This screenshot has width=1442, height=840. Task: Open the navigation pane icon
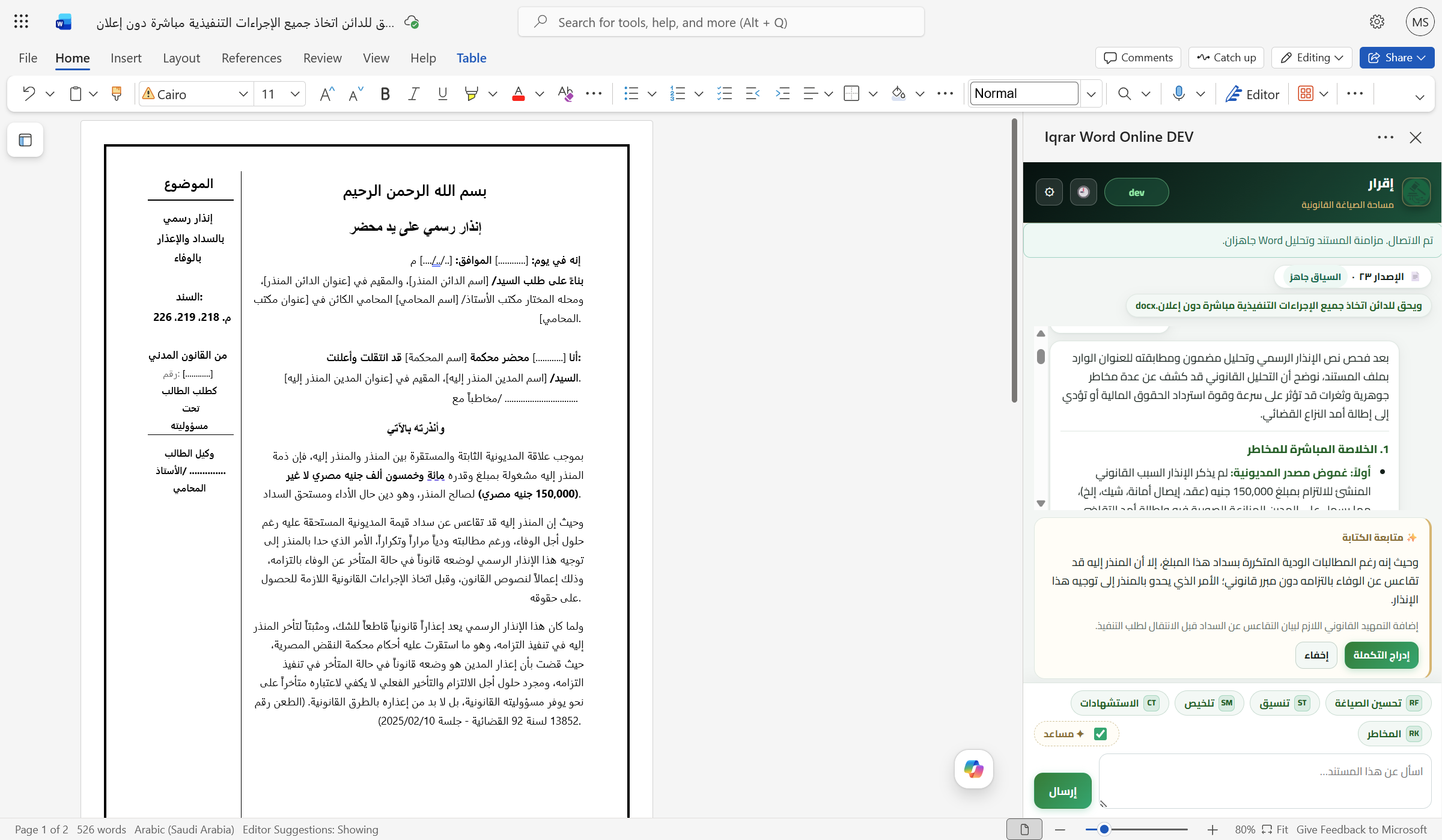[x=25, y=140]
